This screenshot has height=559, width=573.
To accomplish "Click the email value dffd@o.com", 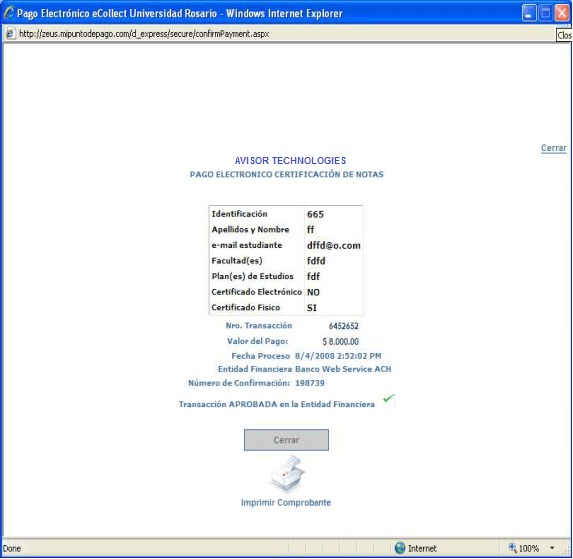I will tap(334, 246).
